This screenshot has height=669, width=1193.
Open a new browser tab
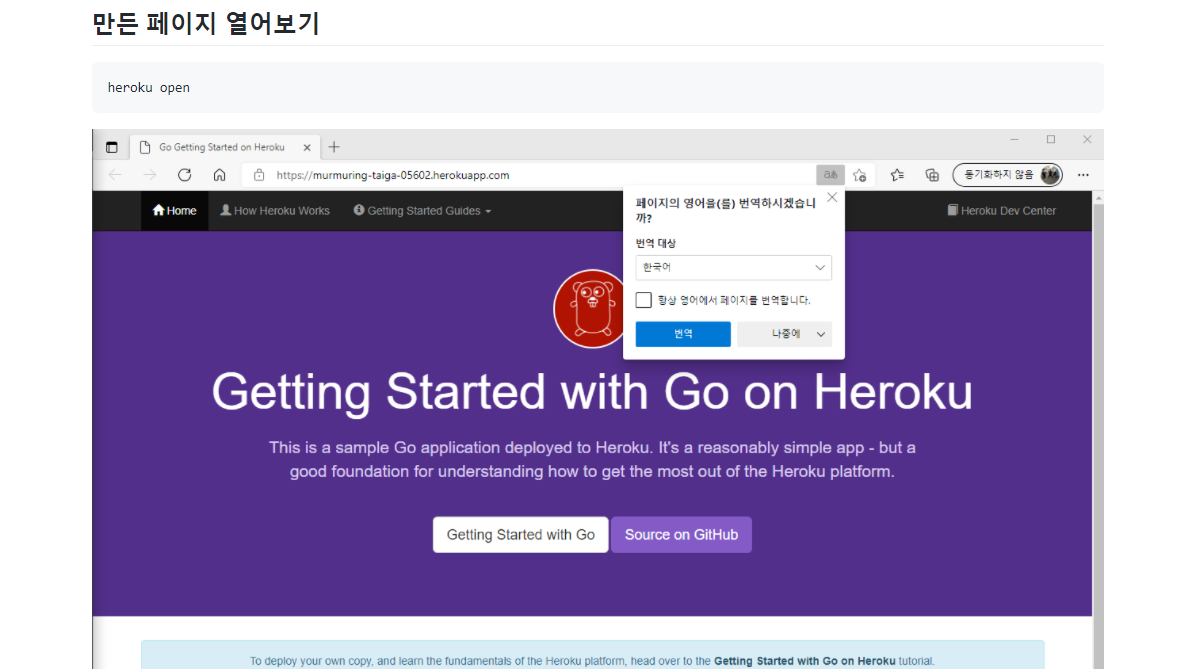334,147
